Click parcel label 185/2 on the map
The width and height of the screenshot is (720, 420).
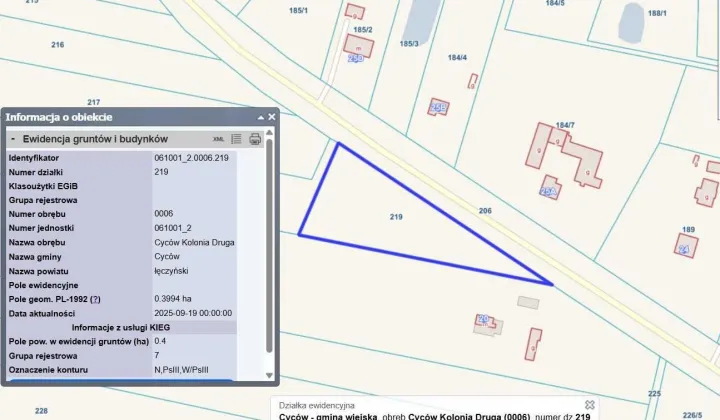(363, 29)
